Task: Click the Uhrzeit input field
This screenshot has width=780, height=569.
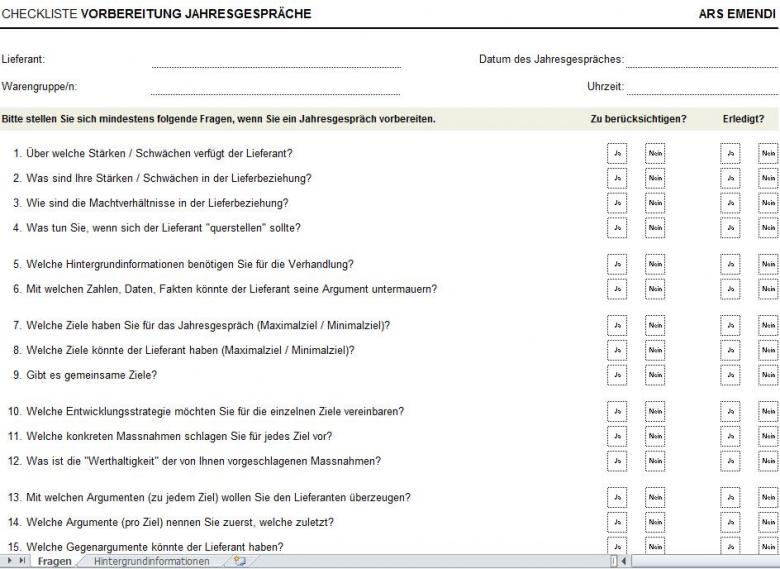Action: (700, 87)
